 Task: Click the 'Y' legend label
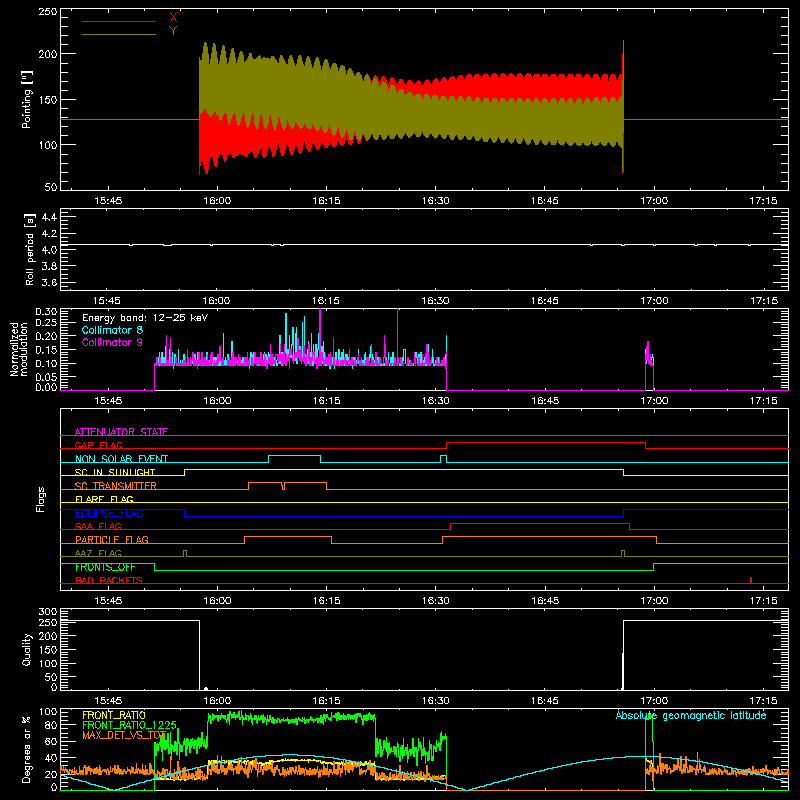[173, 31]
